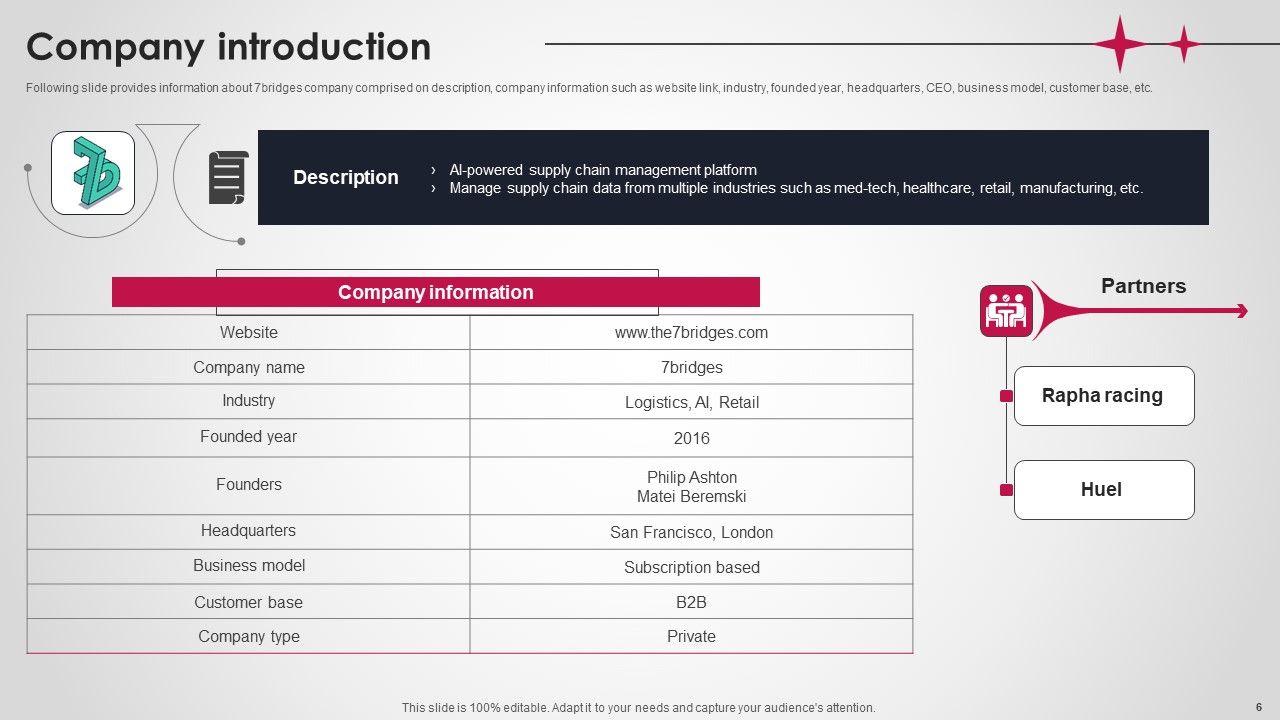This screenshot has width=1280, height=720.
Task: Select the Huel partner box
Action: click(x=1104, y=490)
